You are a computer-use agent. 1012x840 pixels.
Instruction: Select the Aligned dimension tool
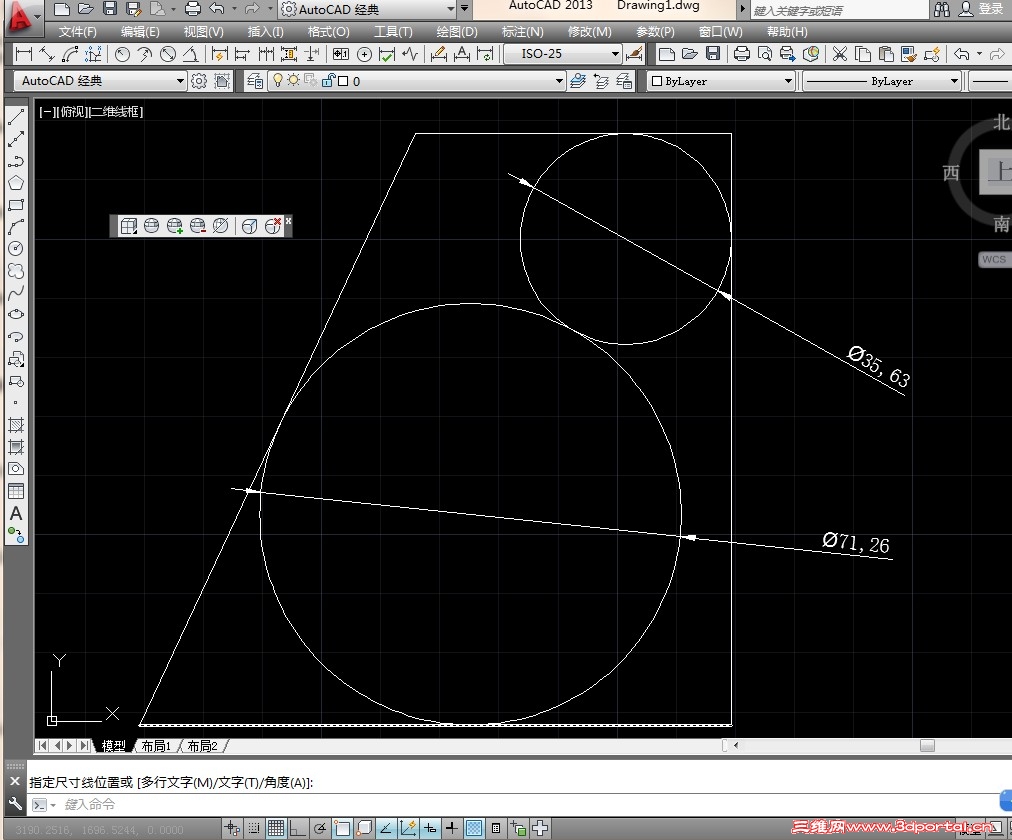46,54
